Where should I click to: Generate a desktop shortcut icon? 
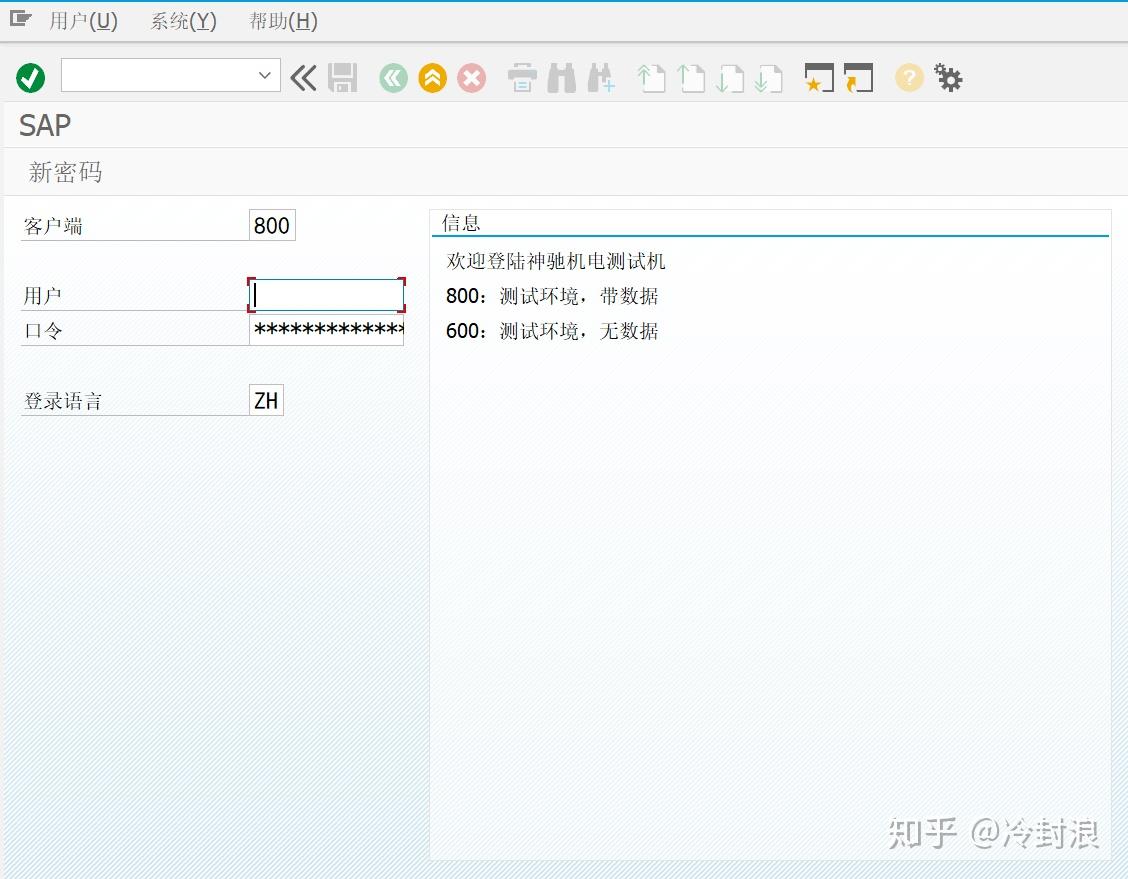click(859, 77)
